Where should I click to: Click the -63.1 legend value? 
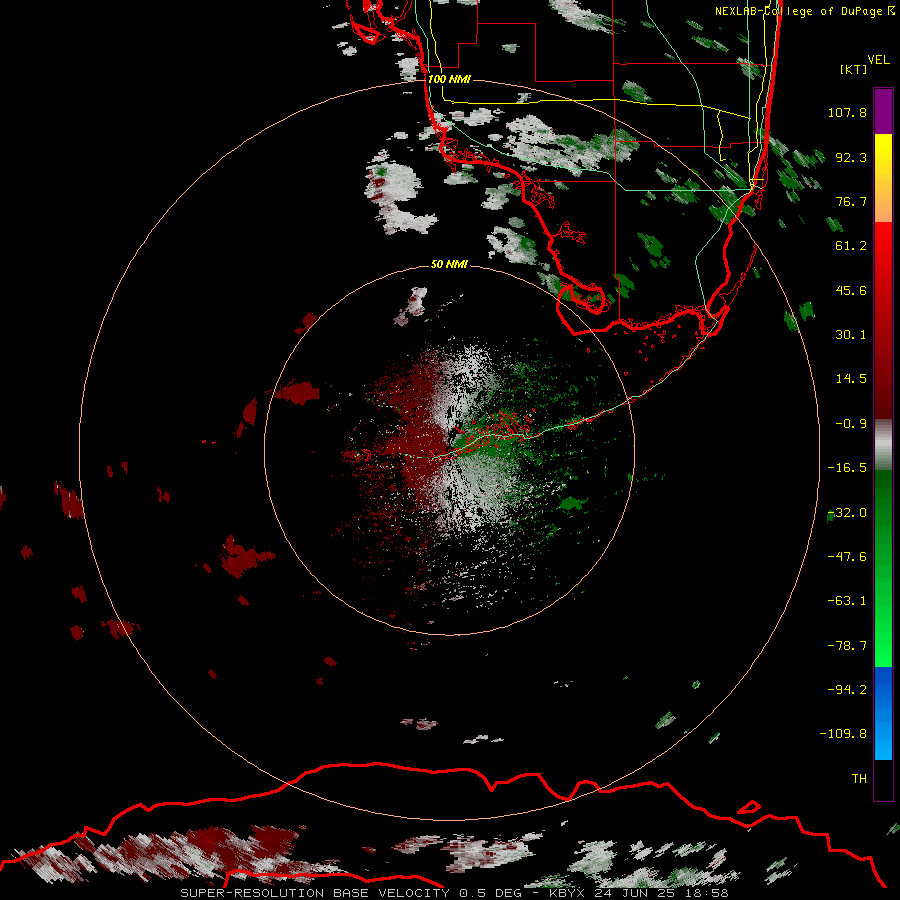(847, 601)
